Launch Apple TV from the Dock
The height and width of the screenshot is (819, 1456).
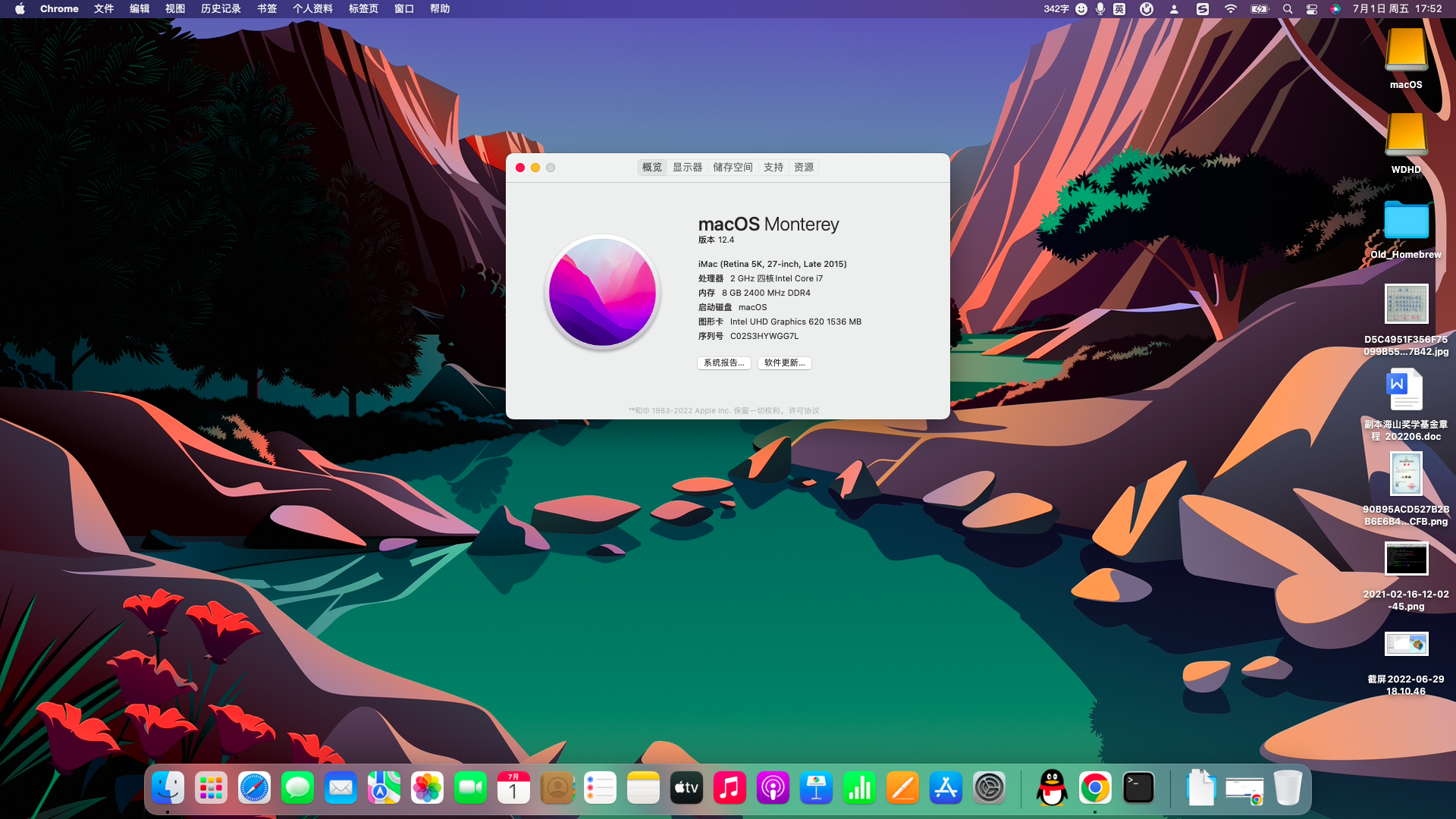(x=686, y=788)
